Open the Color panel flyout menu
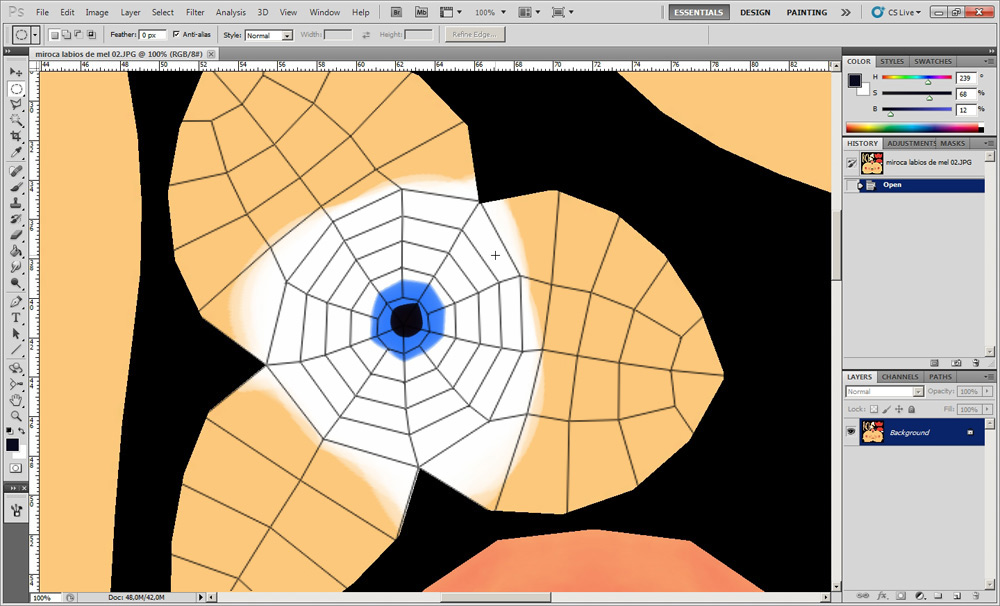 [x=990, y=61]
